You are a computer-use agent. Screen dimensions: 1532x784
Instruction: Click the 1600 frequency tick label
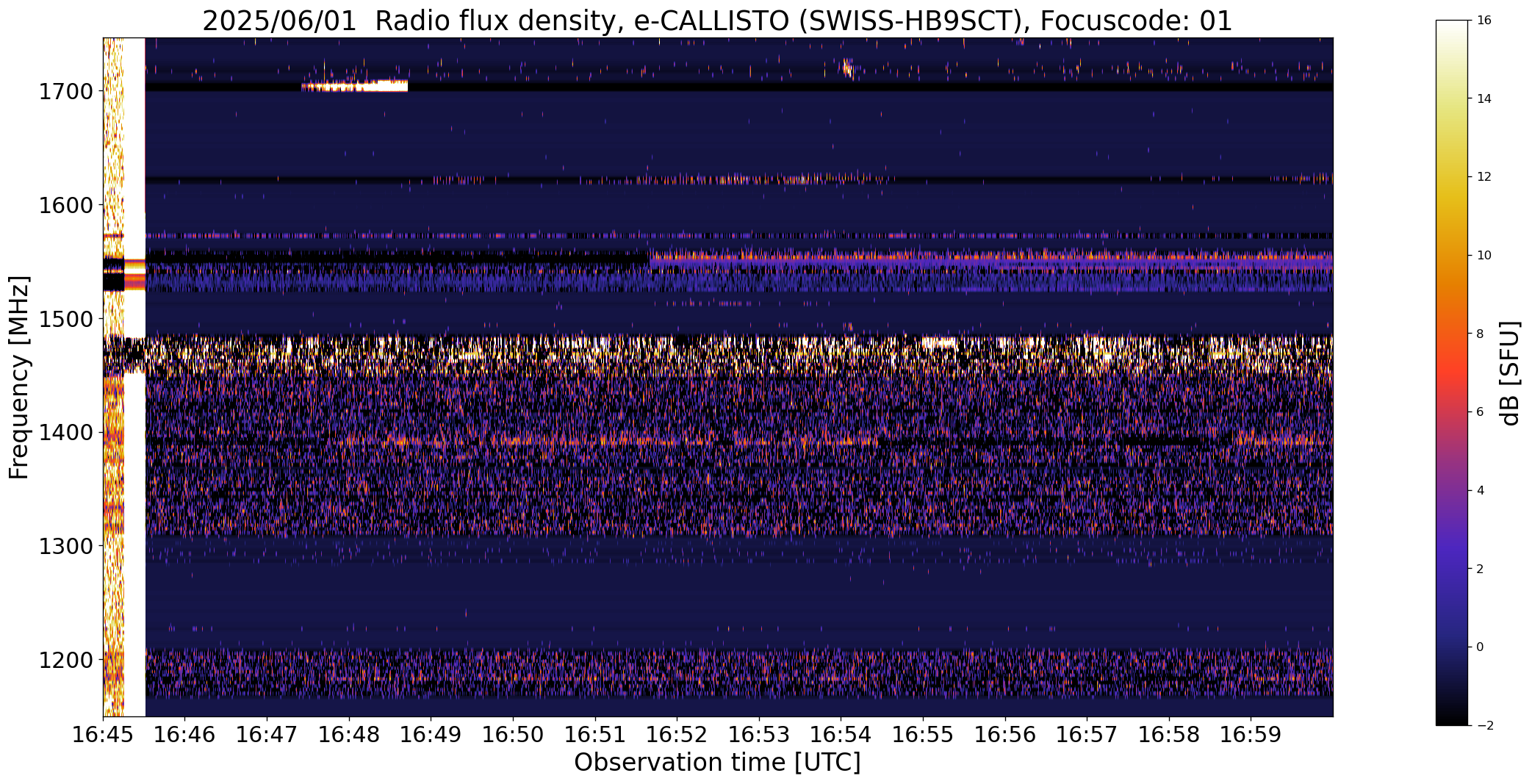(x=65, y=205)
